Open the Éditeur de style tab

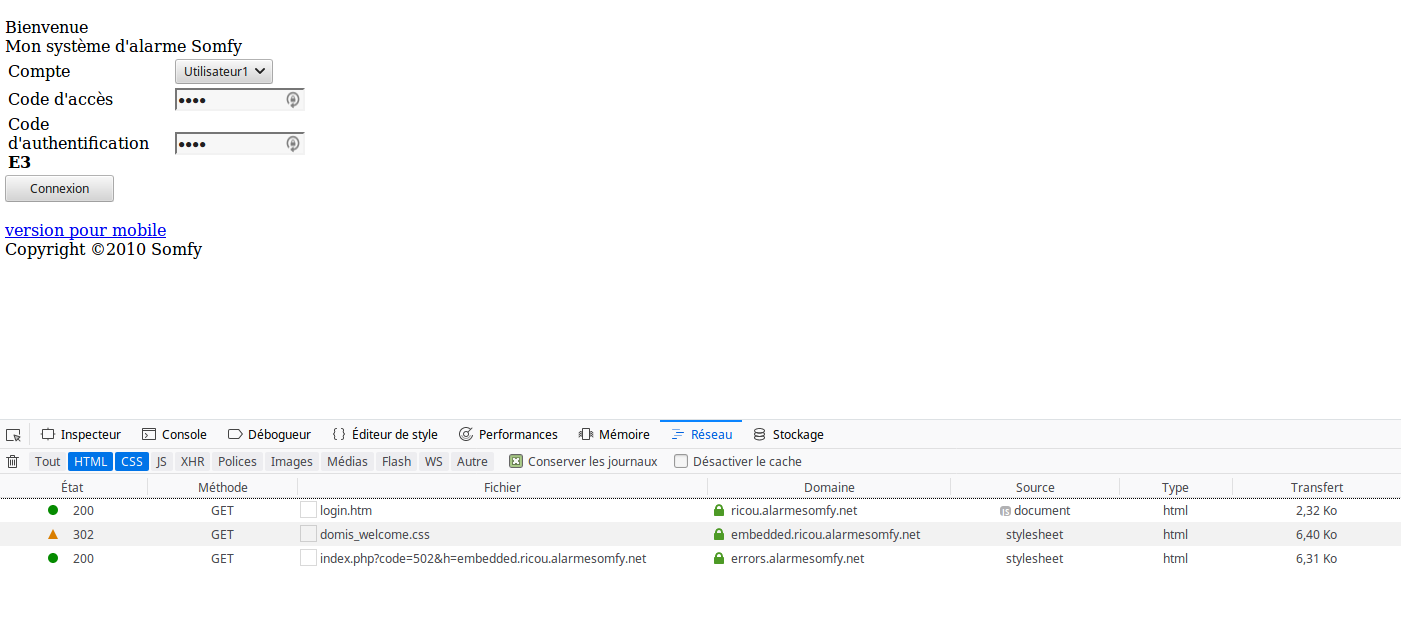pyautogui.click(x=385, y=435)
